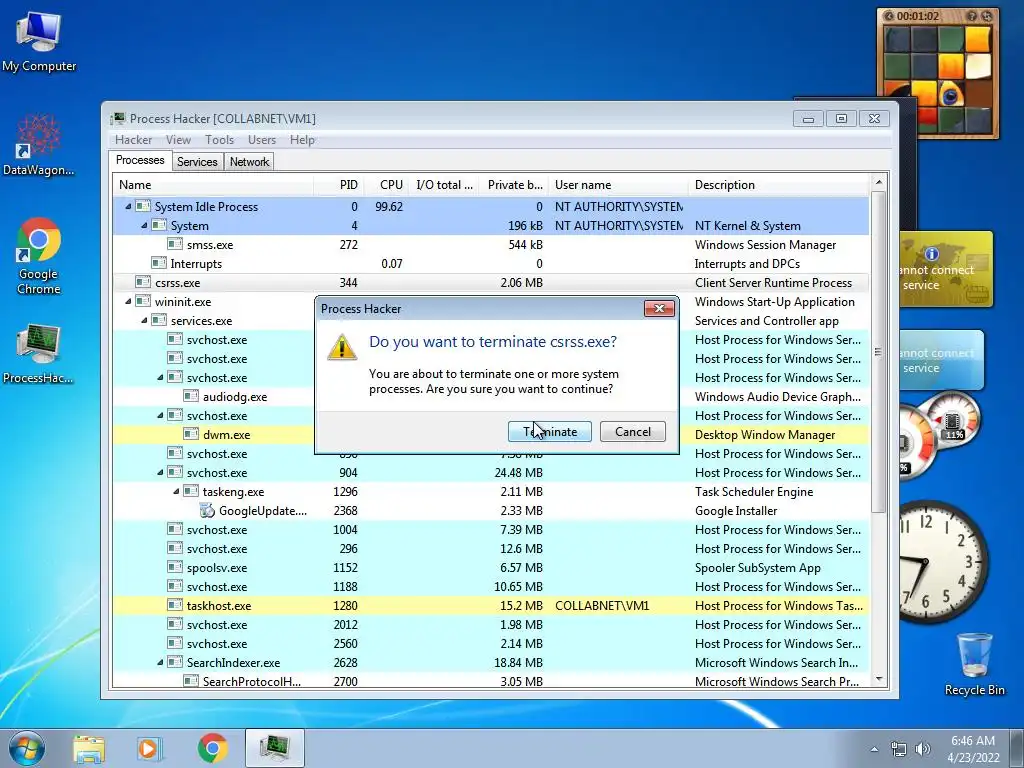1024x768 pixels.
Task: Click the pause icon on puzzle gadget
Action: pos(888,16)
